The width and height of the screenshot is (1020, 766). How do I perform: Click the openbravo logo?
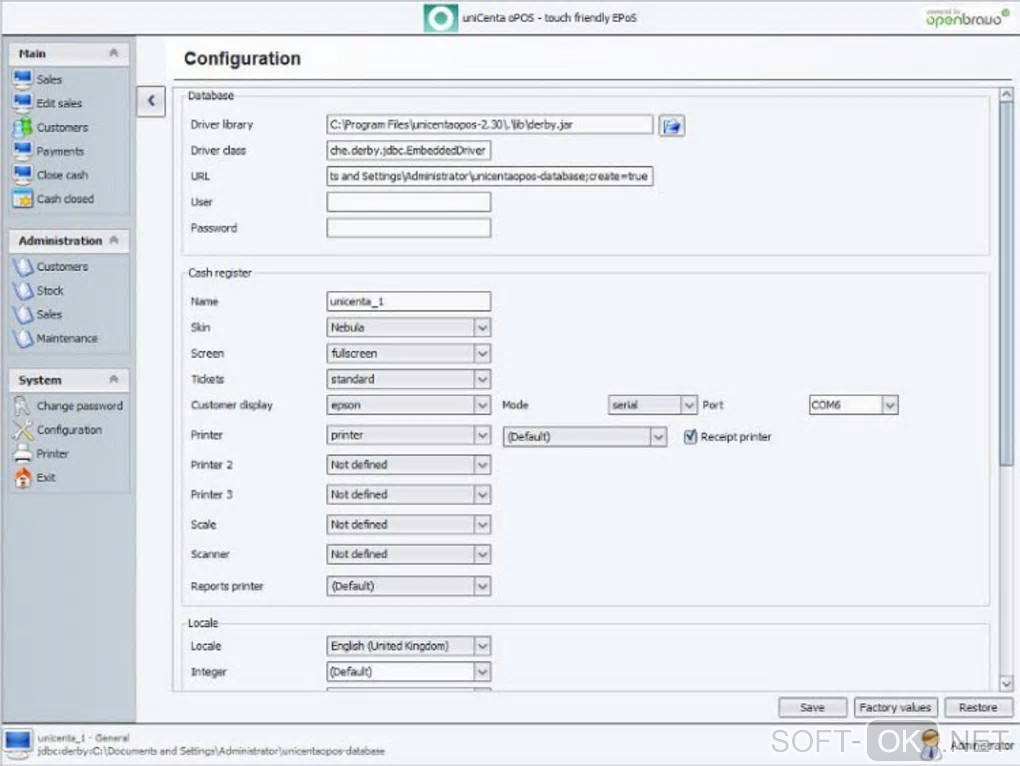click(x=967, y=18)
